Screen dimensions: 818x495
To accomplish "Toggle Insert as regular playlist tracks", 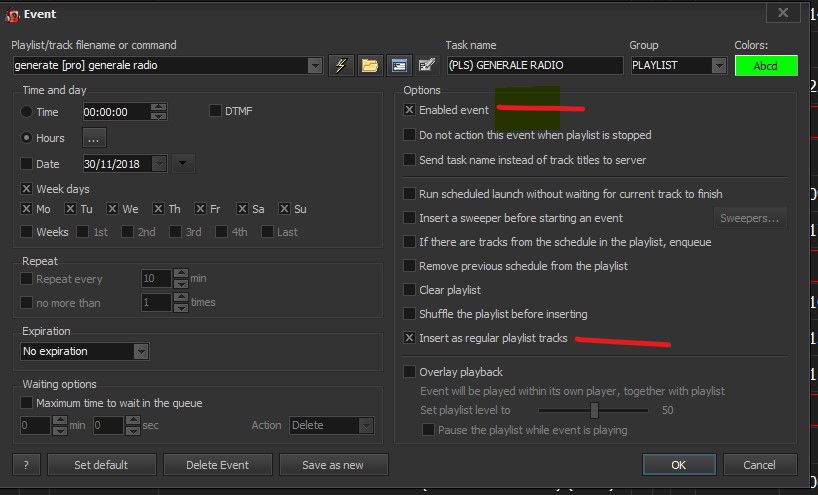I will (x=410, y=337).
